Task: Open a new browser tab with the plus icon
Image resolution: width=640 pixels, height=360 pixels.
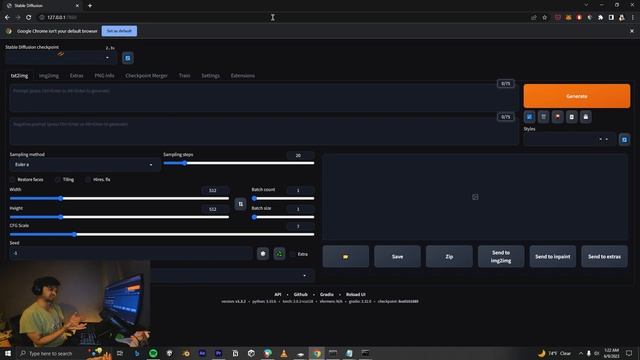Action: pyautogui.click(x=90, y=5)
